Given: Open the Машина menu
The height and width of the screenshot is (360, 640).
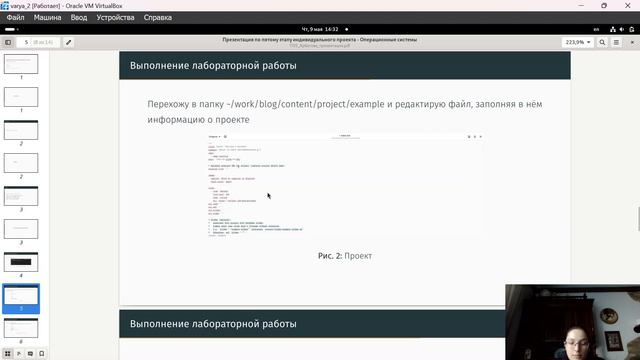Looking at the screenshot, I should pyautogui.click(x=47, y=18).
